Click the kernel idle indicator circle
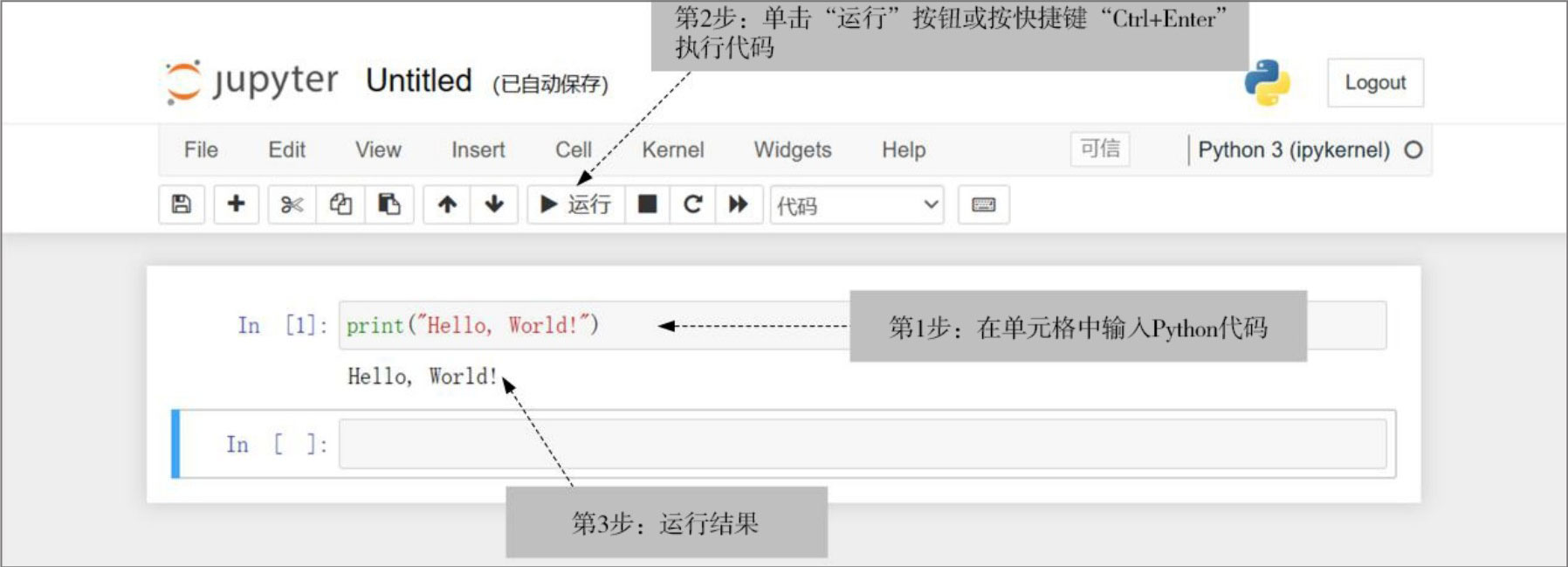This screenshot has height=567, width=1568. point(1413,150)
